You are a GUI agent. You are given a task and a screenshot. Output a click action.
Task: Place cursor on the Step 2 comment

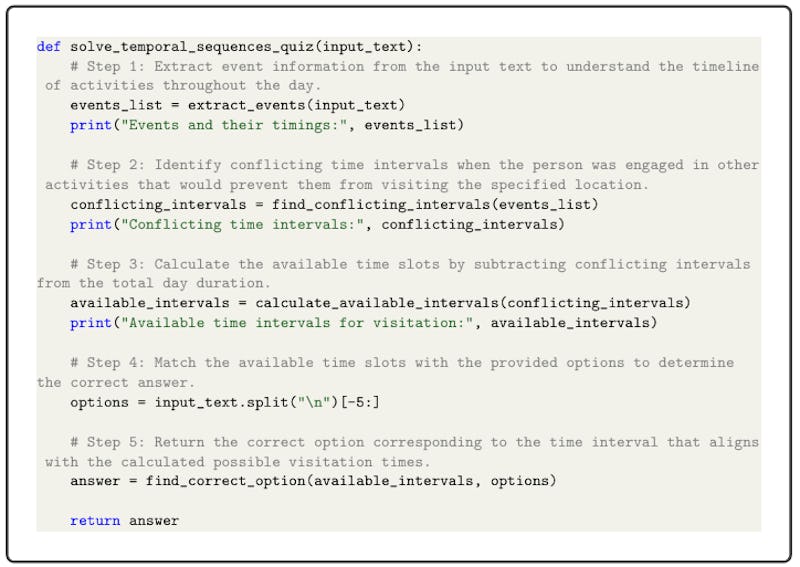pos(400,165)
